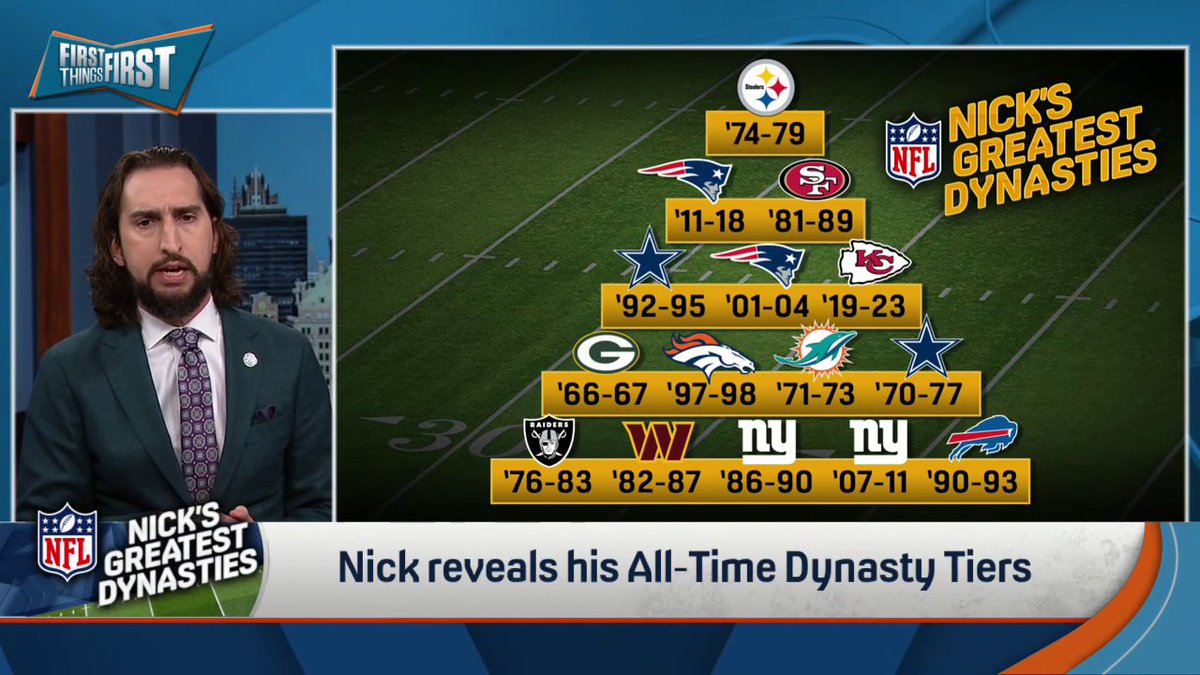Image resolution: width=1200 pixels, height=675 pixels.
Task: Click the Giants ny logo above '86-90
Action: coord(767,441)
